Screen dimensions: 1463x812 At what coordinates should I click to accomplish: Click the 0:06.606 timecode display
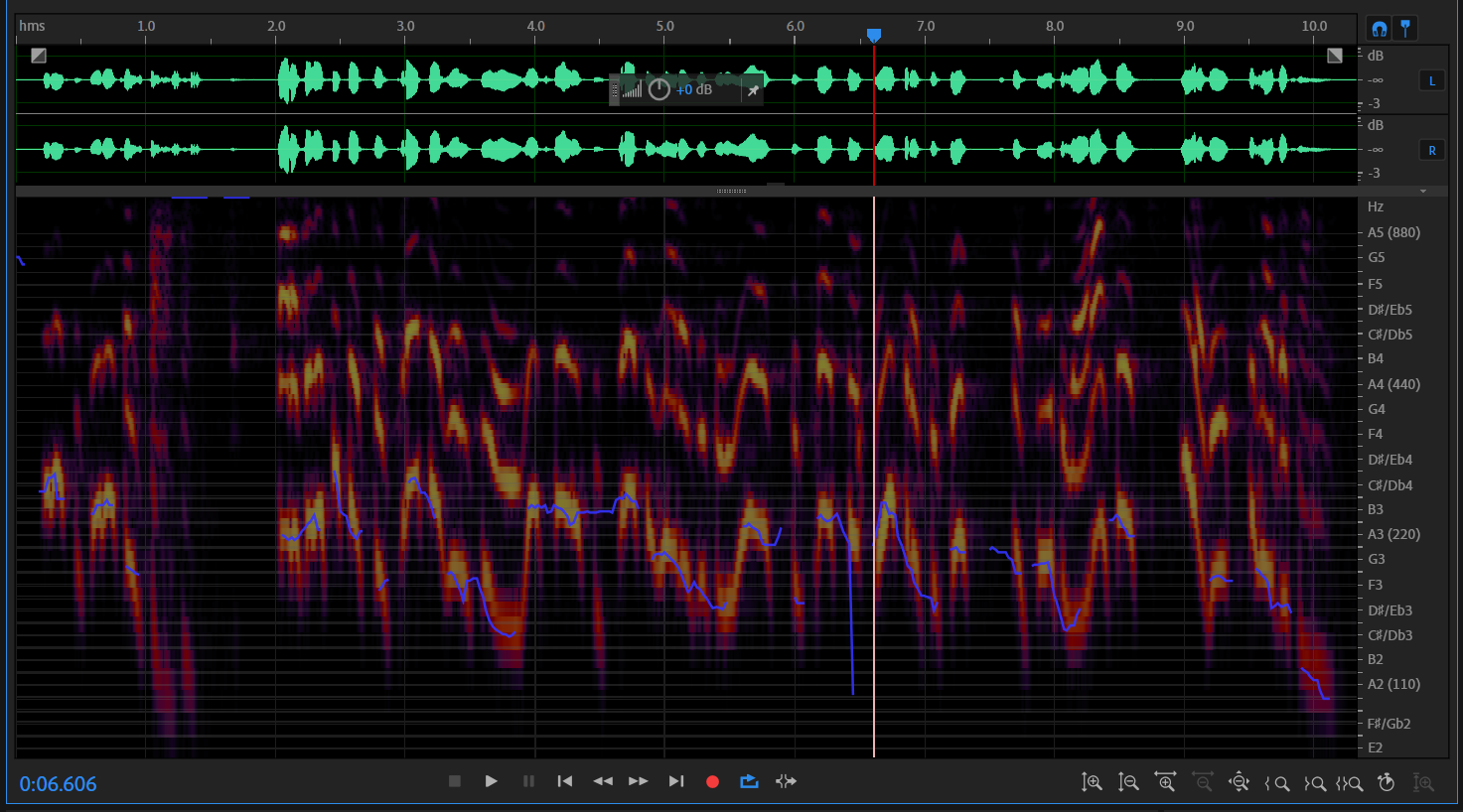coord(59,784)
